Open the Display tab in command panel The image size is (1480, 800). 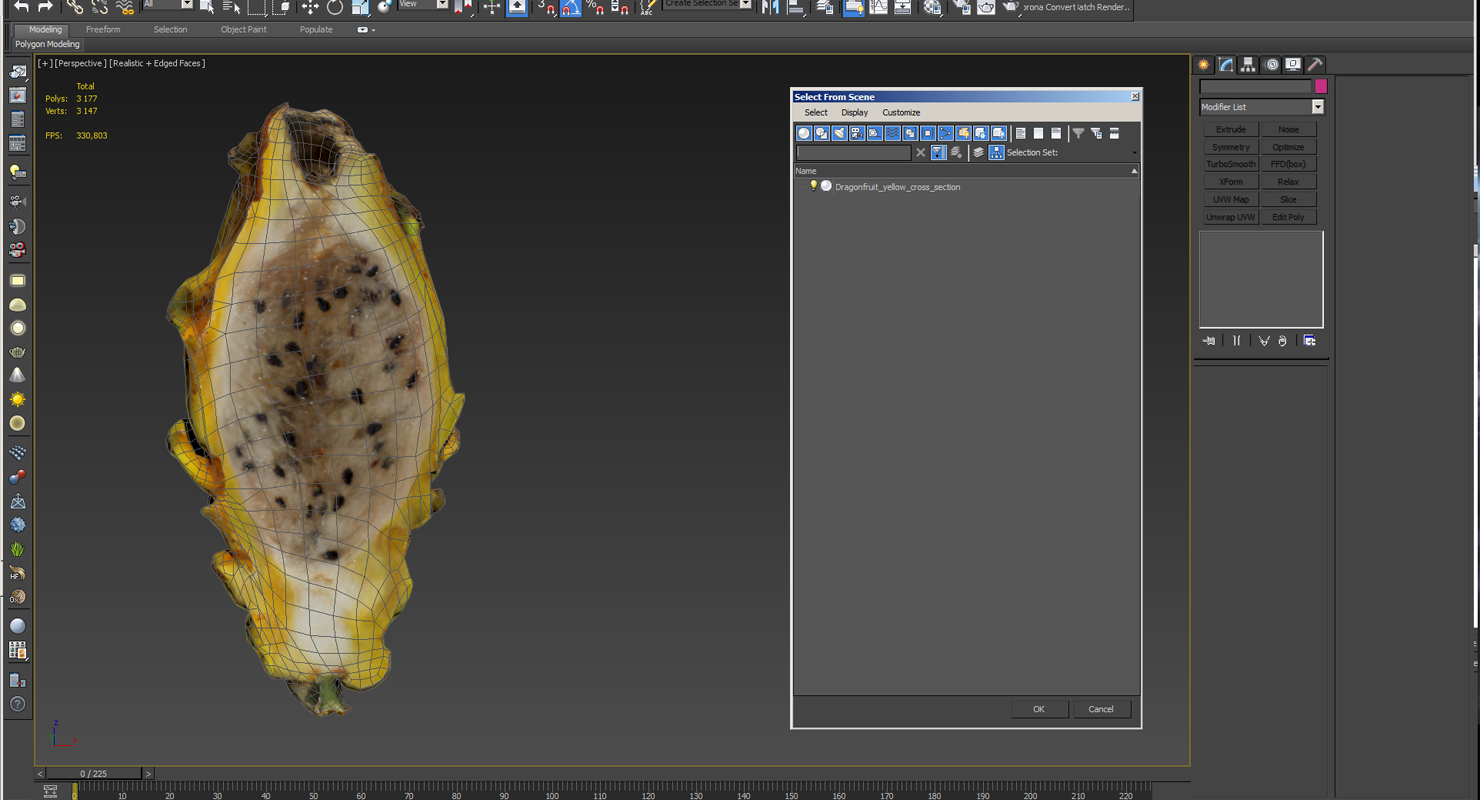tap(1293, 64)
